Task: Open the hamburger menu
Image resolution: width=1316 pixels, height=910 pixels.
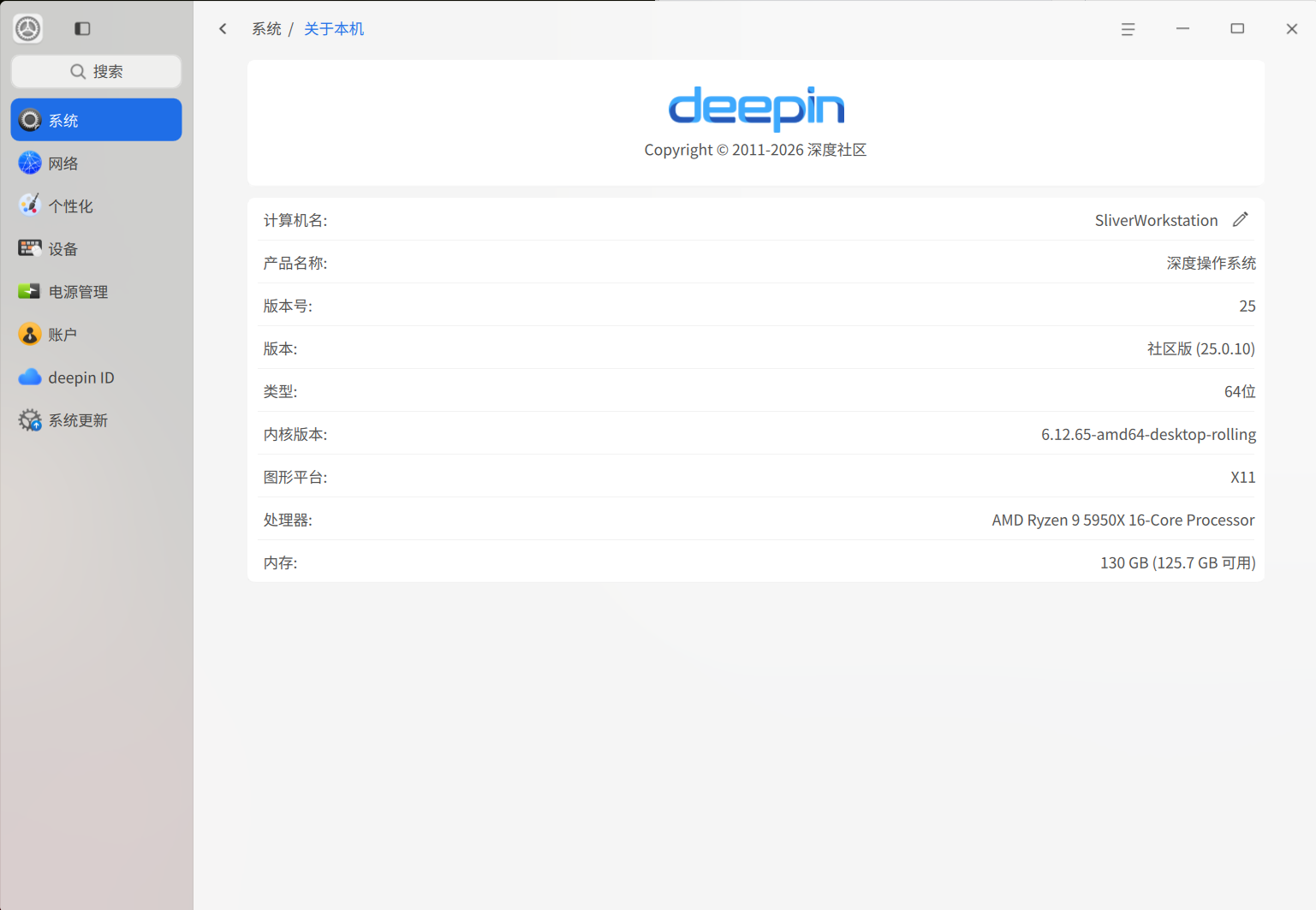Action: click(1128, 28)
